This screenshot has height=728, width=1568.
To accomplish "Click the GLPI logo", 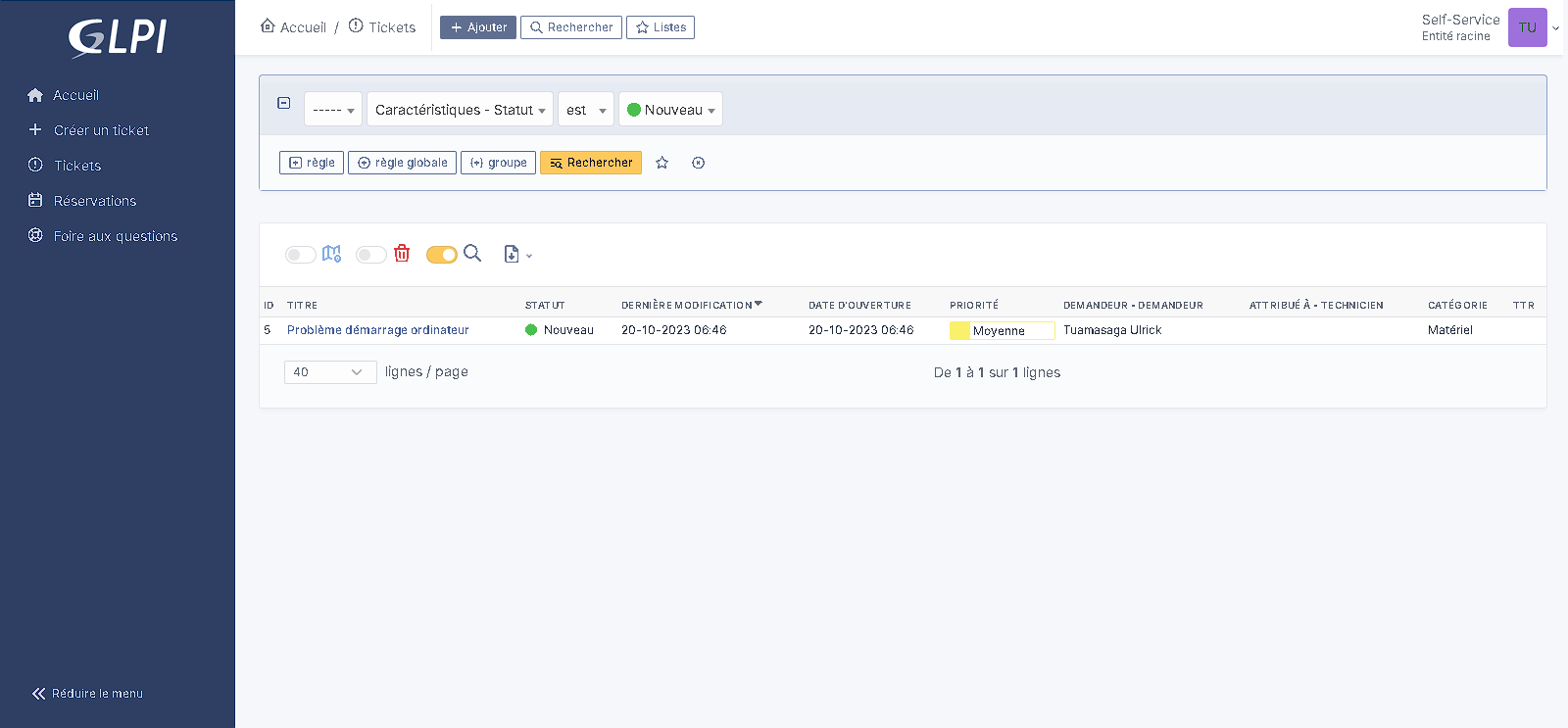I will coord(118,37).
